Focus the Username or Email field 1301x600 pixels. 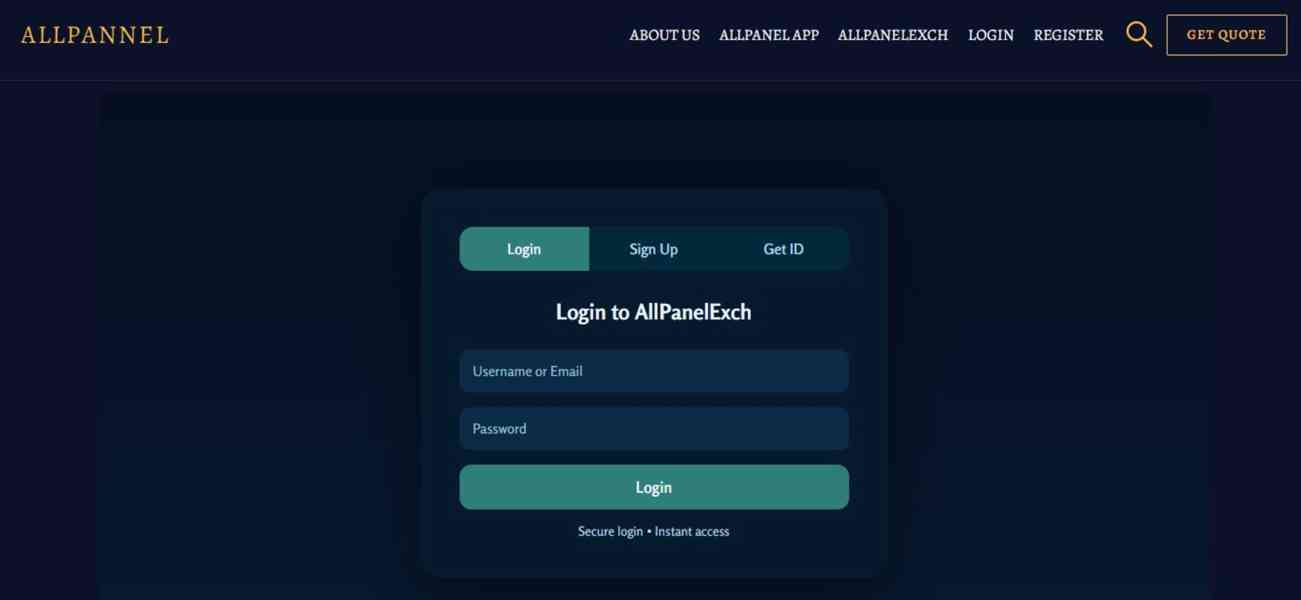pos(654,371)
